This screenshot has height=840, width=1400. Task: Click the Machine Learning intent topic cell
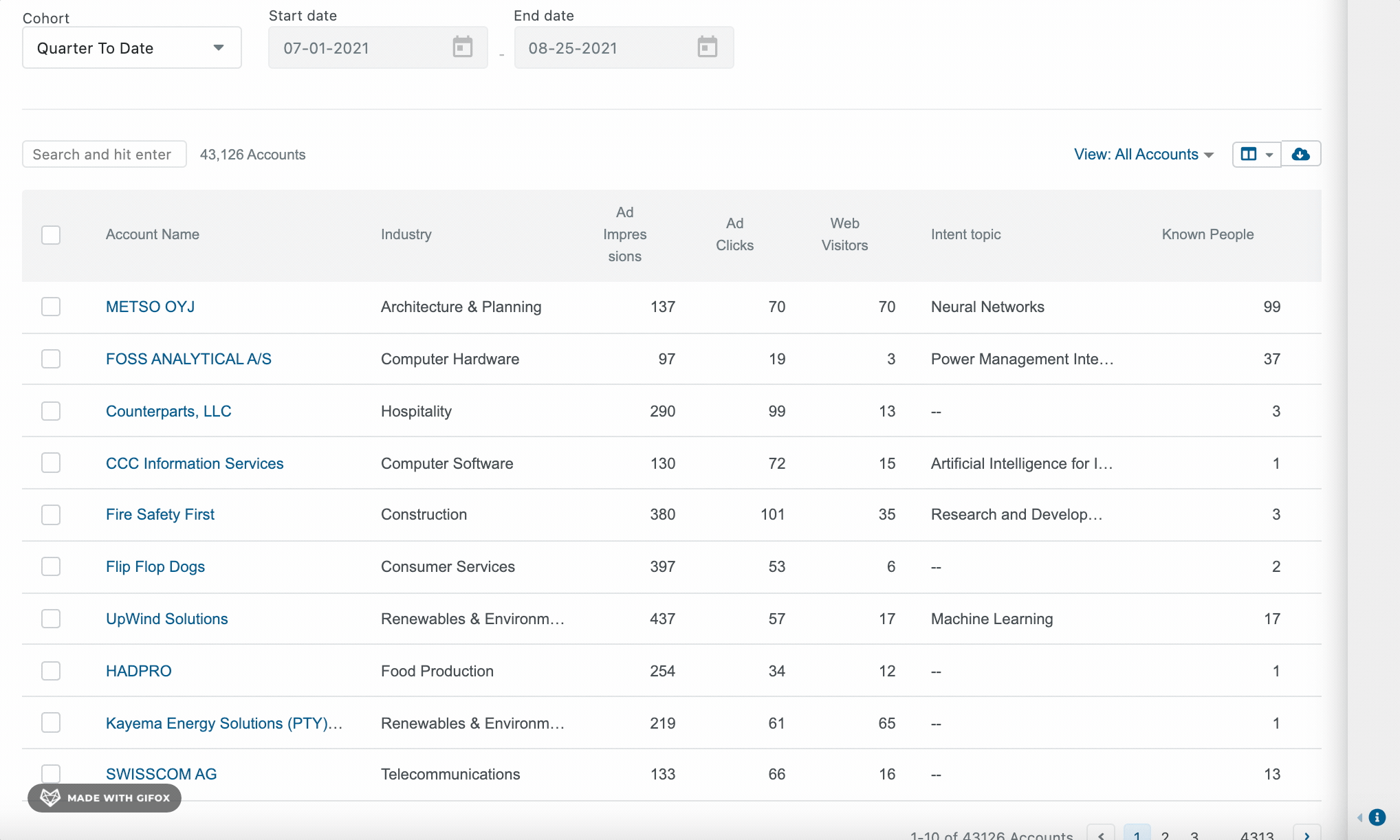click(992, 619)
